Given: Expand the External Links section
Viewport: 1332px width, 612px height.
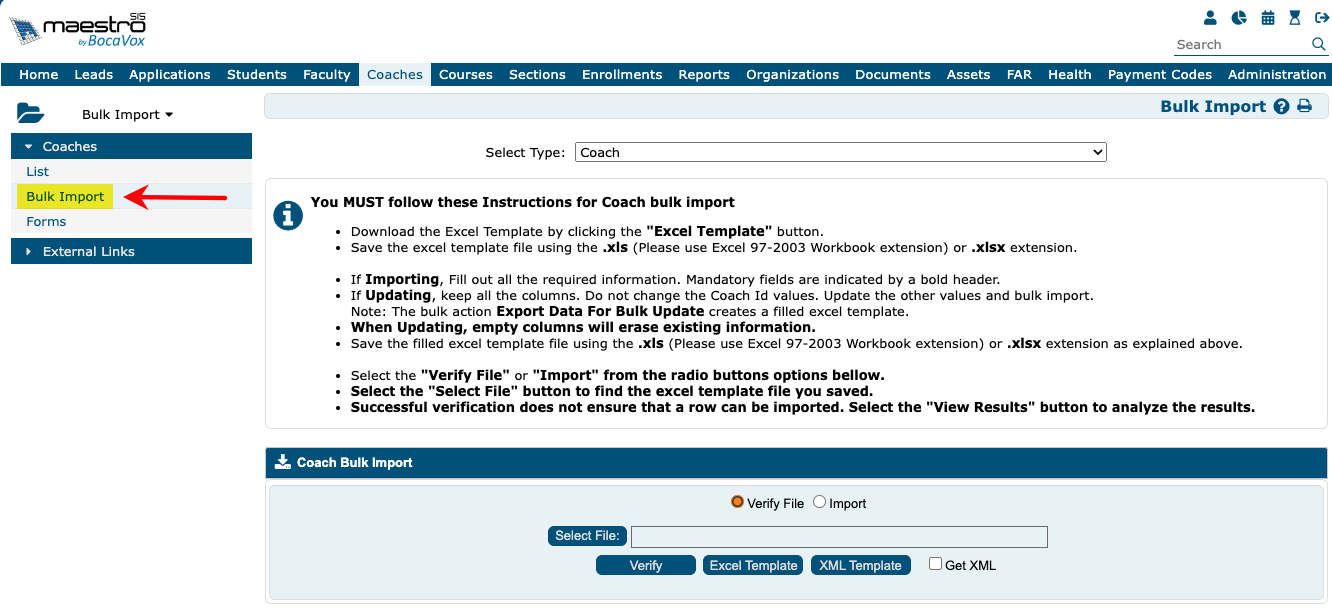Looking at the screenshot, I should pyautogui.click(x=88, y=251).
